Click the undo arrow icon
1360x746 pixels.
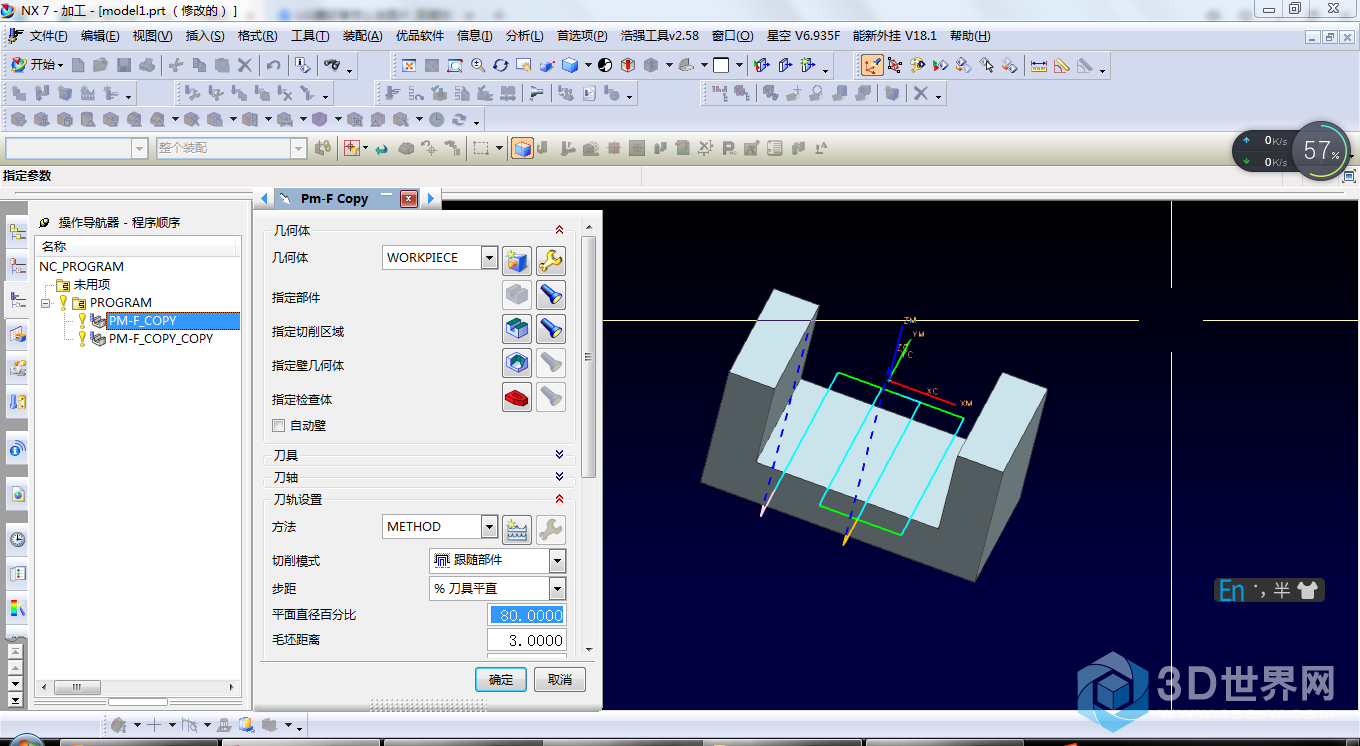pos(273,65)
